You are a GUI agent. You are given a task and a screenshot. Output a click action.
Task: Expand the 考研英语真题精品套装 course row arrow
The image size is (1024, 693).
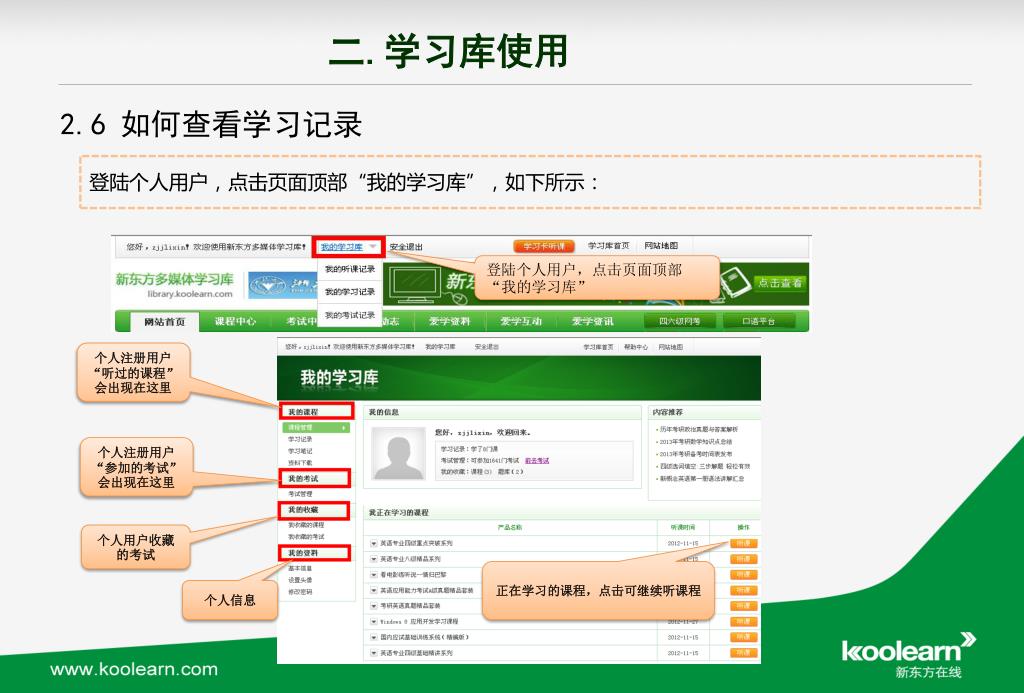click(374, 606)
